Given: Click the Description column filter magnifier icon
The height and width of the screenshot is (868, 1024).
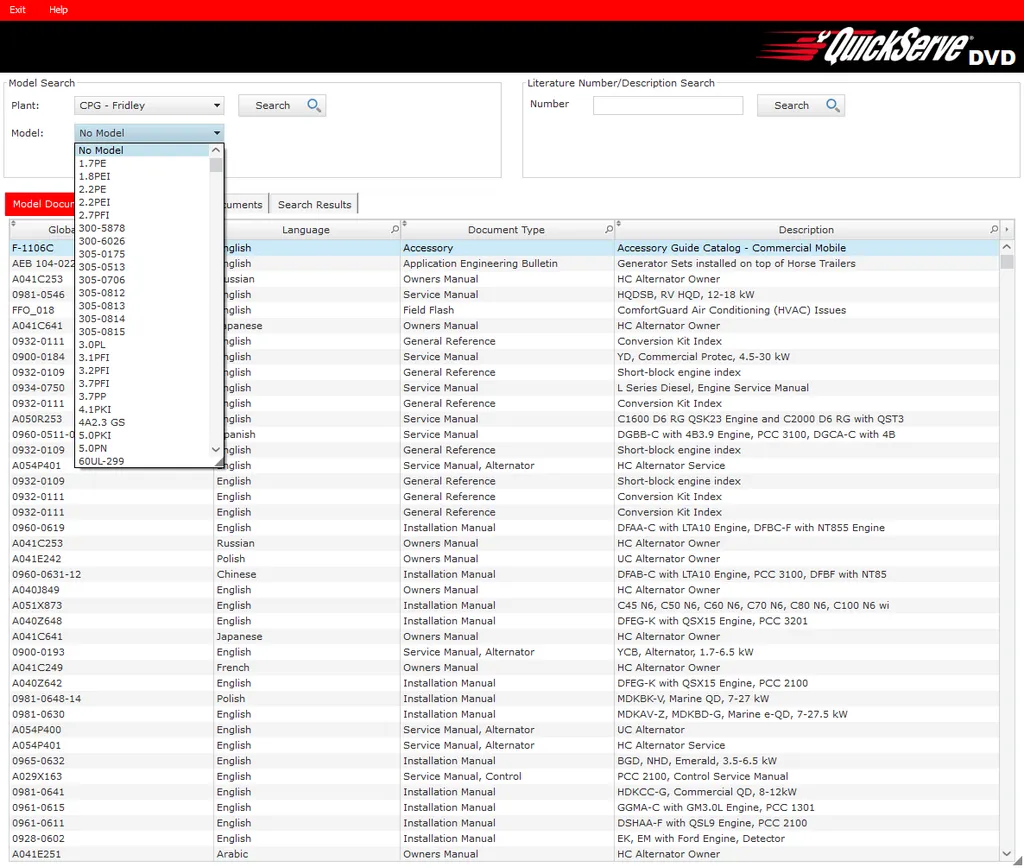Looking at the screenshot, I should tap(994, 229).
